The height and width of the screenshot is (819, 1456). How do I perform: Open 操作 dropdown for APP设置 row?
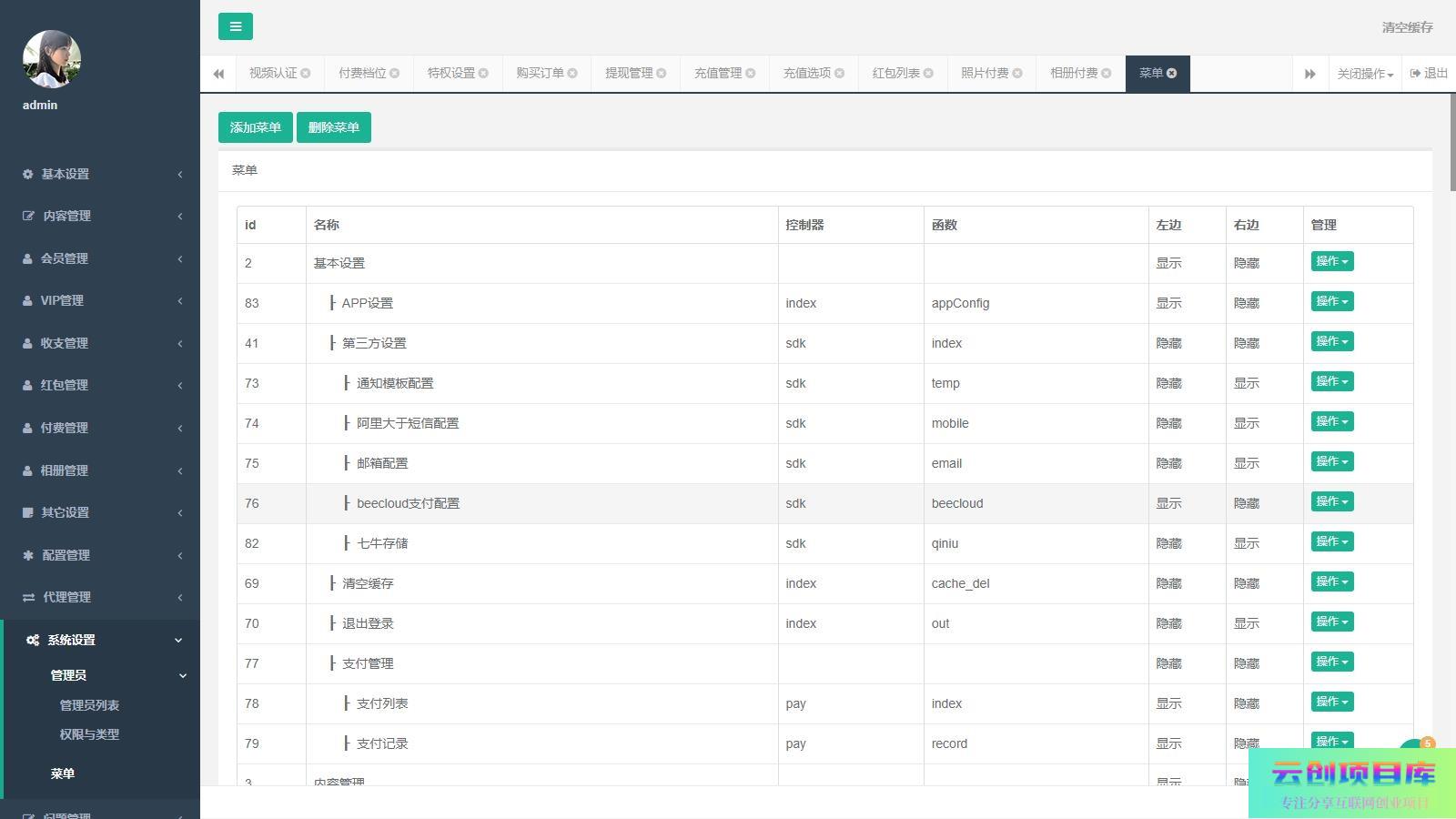point(1331,301)
